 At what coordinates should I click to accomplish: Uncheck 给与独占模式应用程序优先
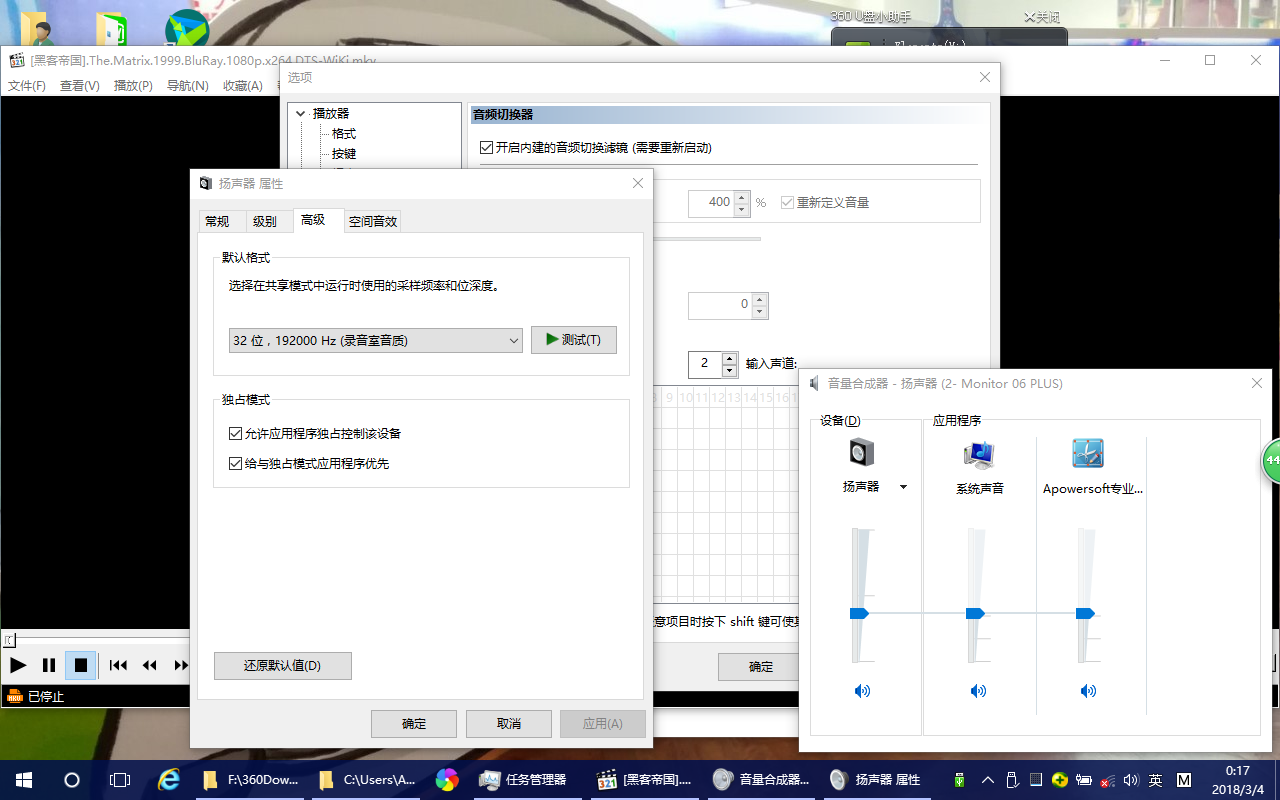[232, 463]
